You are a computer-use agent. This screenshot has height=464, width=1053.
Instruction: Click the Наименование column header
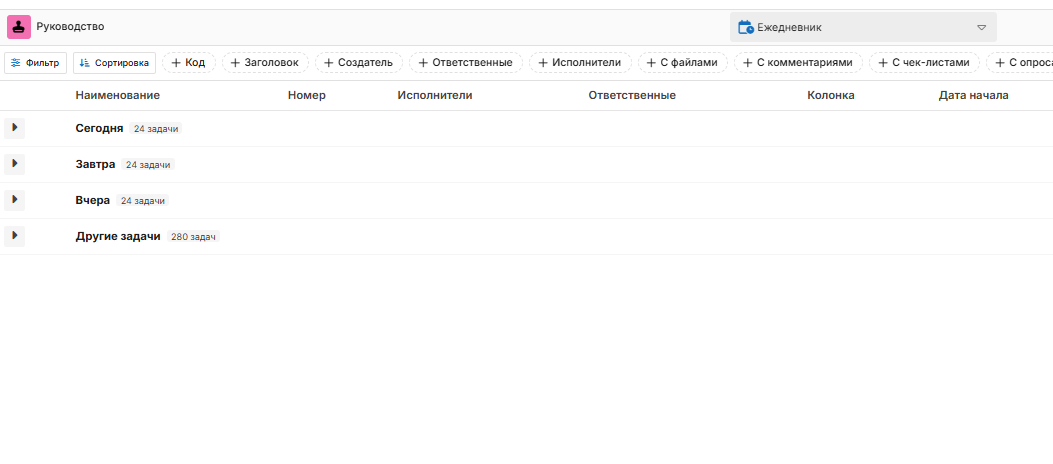coord(118,95)
